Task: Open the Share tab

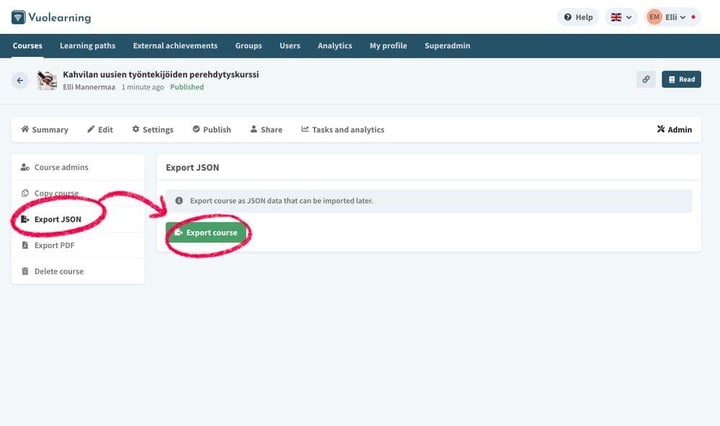Action: tap(266, 129)
